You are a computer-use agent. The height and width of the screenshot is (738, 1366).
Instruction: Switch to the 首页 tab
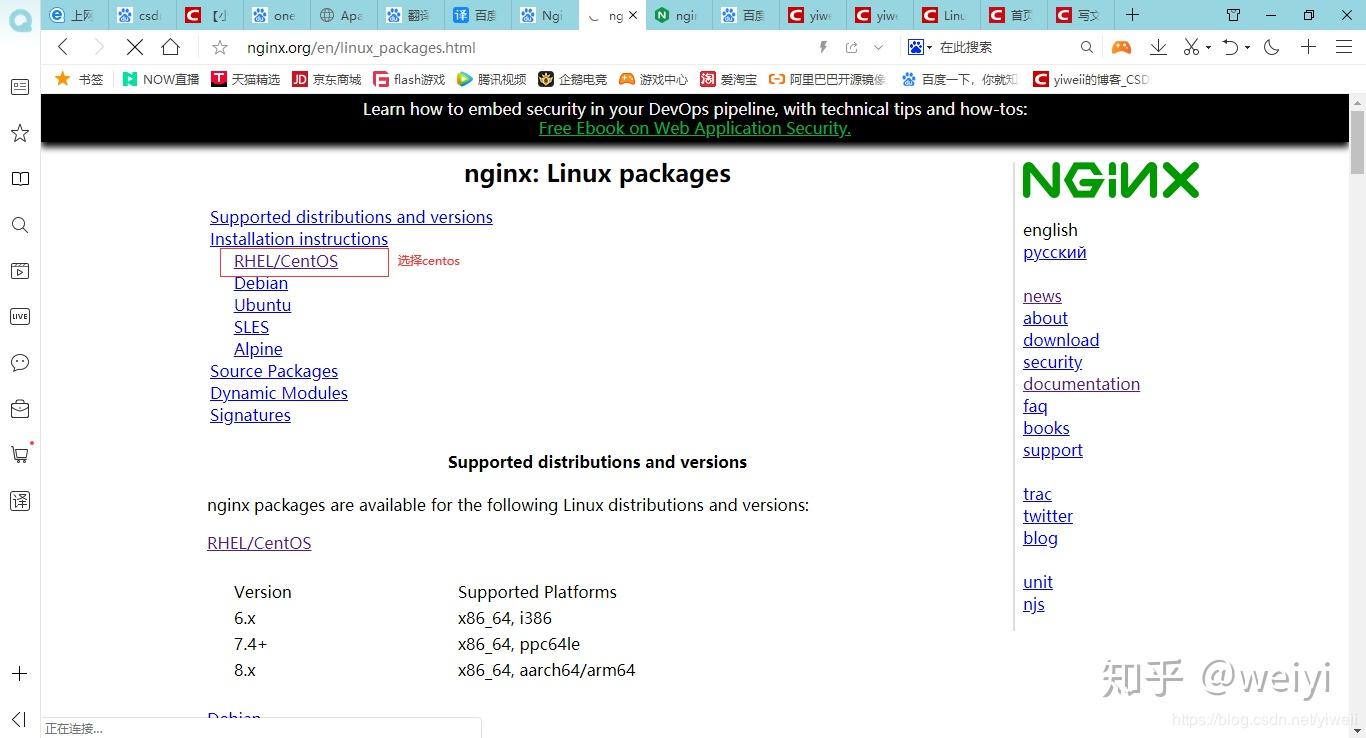(x=1013, y=15)
